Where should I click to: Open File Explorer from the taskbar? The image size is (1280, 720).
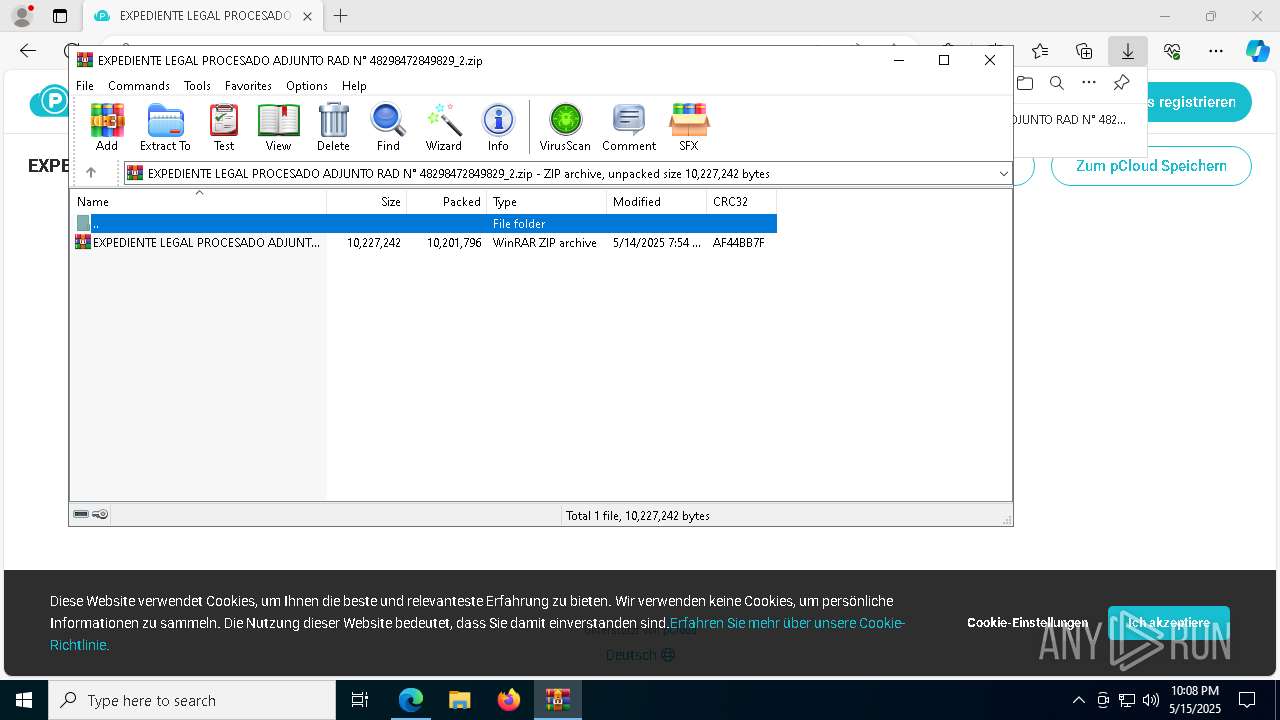460,700
